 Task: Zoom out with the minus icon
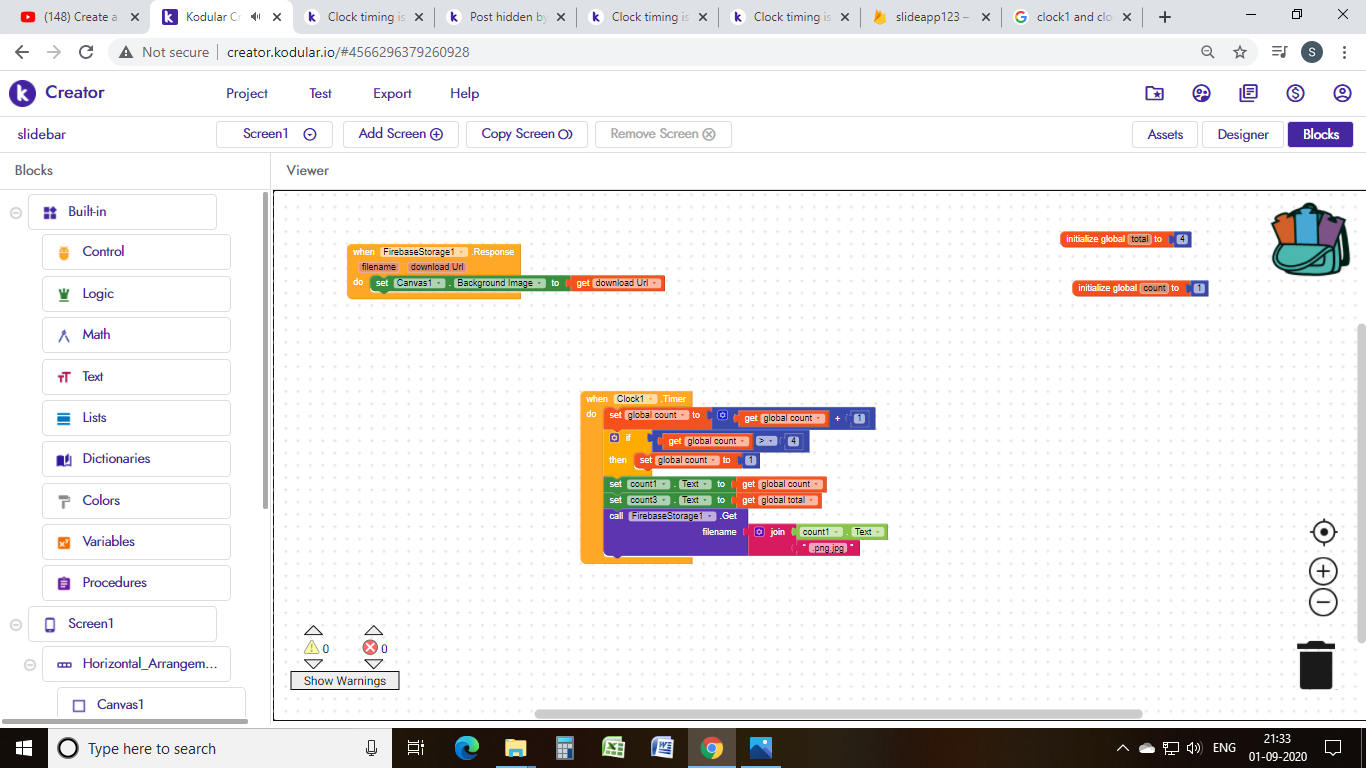pos(1323,602)
